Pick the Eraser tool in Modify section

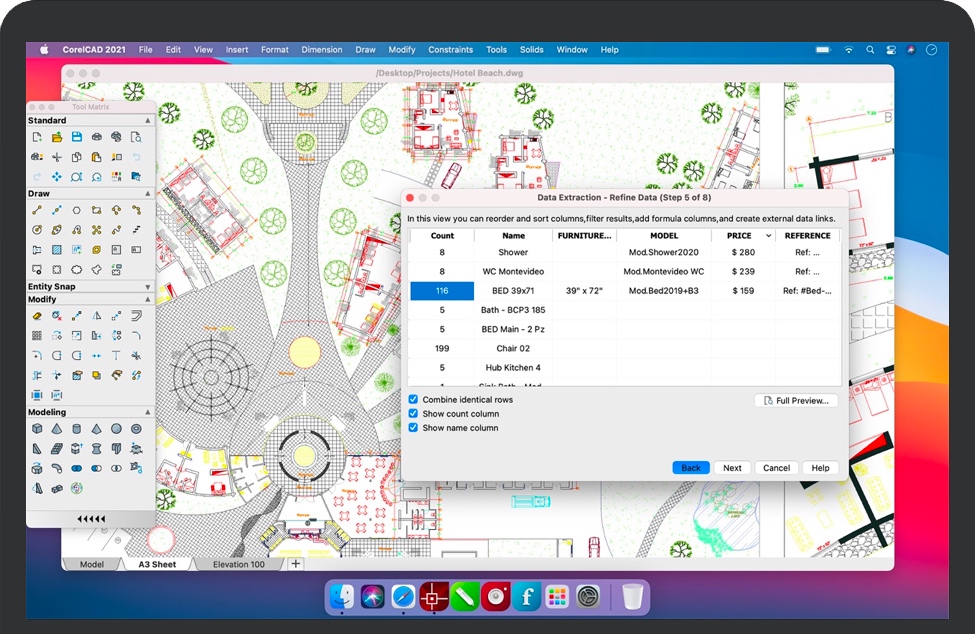37,316
